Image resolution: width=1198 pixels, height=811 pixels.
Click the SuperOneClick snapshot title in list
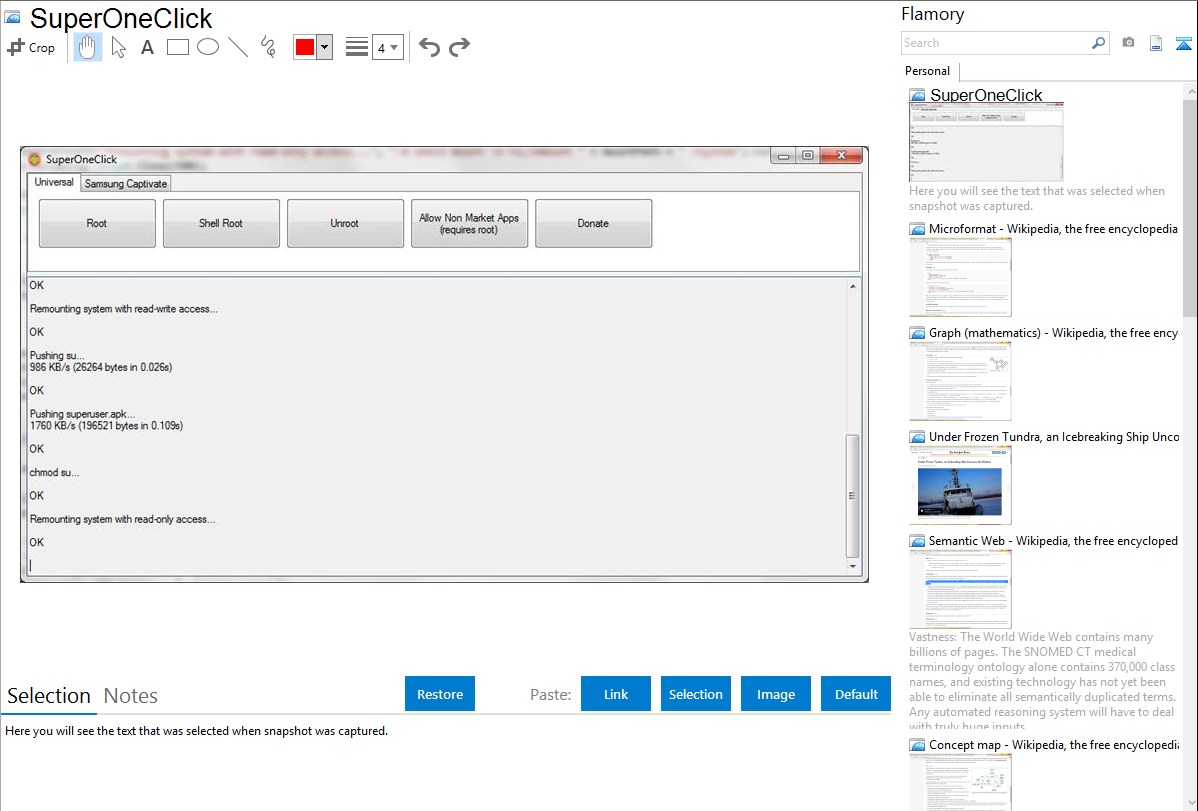[986, 95]
